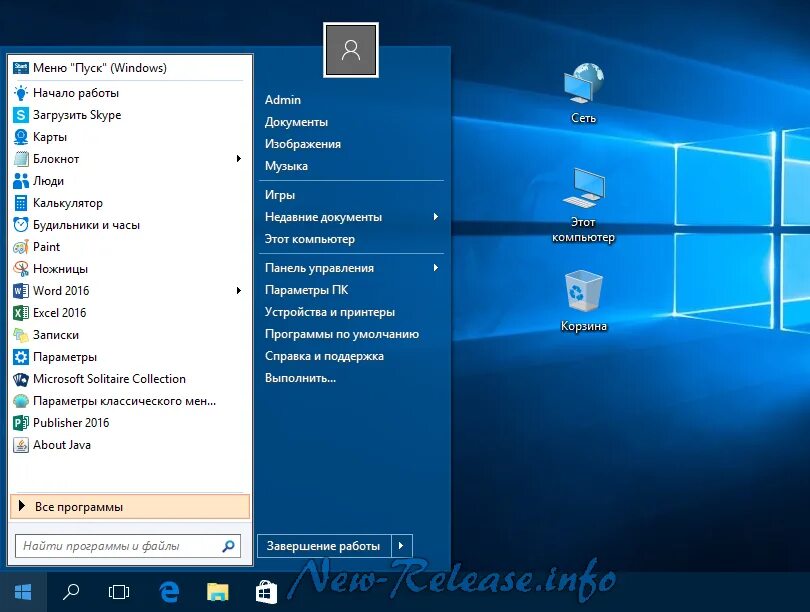The image size is (810, 612).
Task: Click the Microsoft Solitaire Collection label
Action: coord(110,379)
